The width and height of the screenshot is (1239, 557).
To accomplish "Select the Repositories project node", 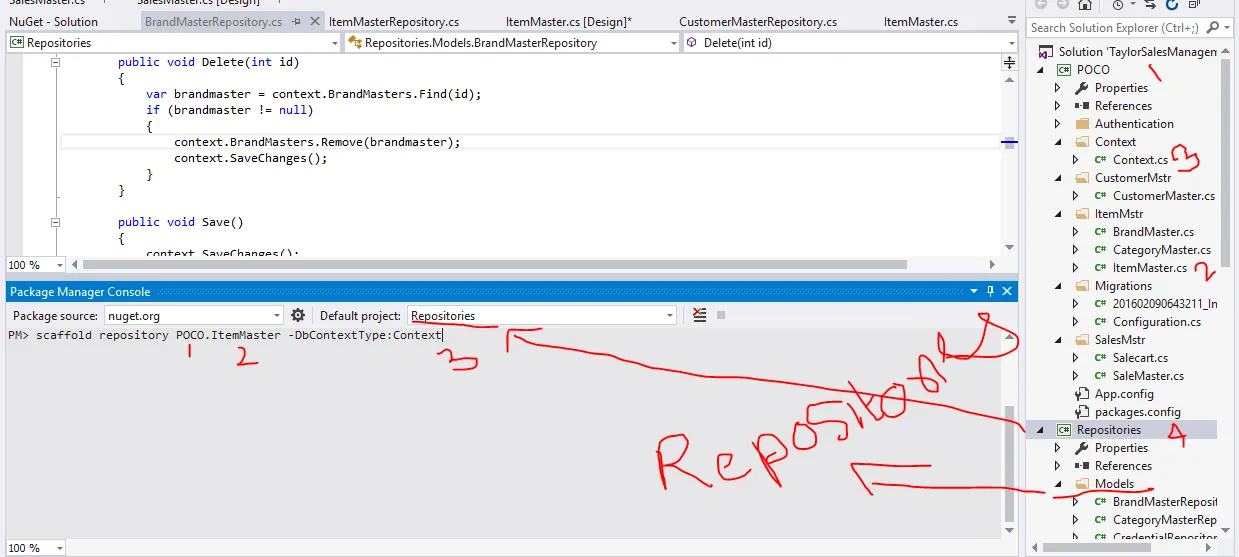I will click(x=1108, y=430).
